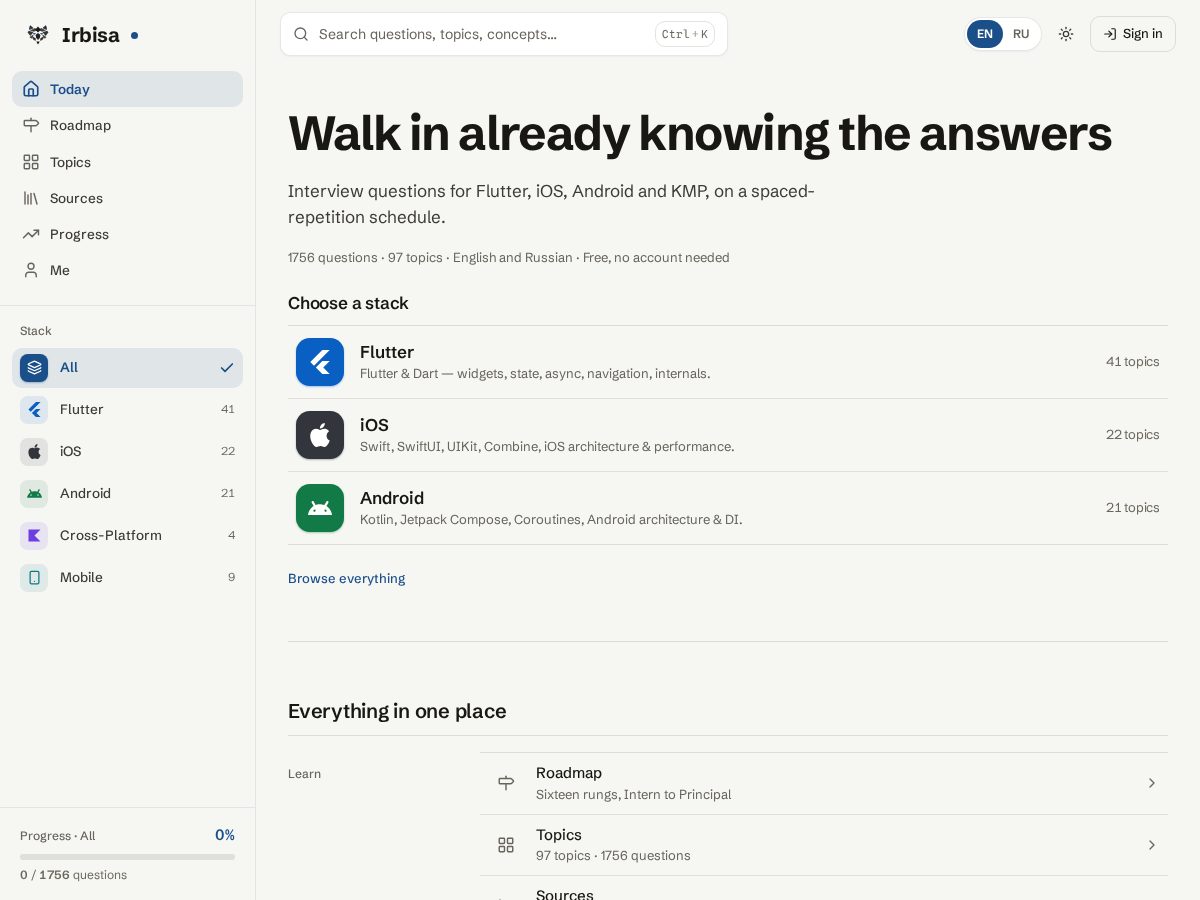The image size is (1200, 900).
Task: Open the Android stack card title
Action: point(392,498)
